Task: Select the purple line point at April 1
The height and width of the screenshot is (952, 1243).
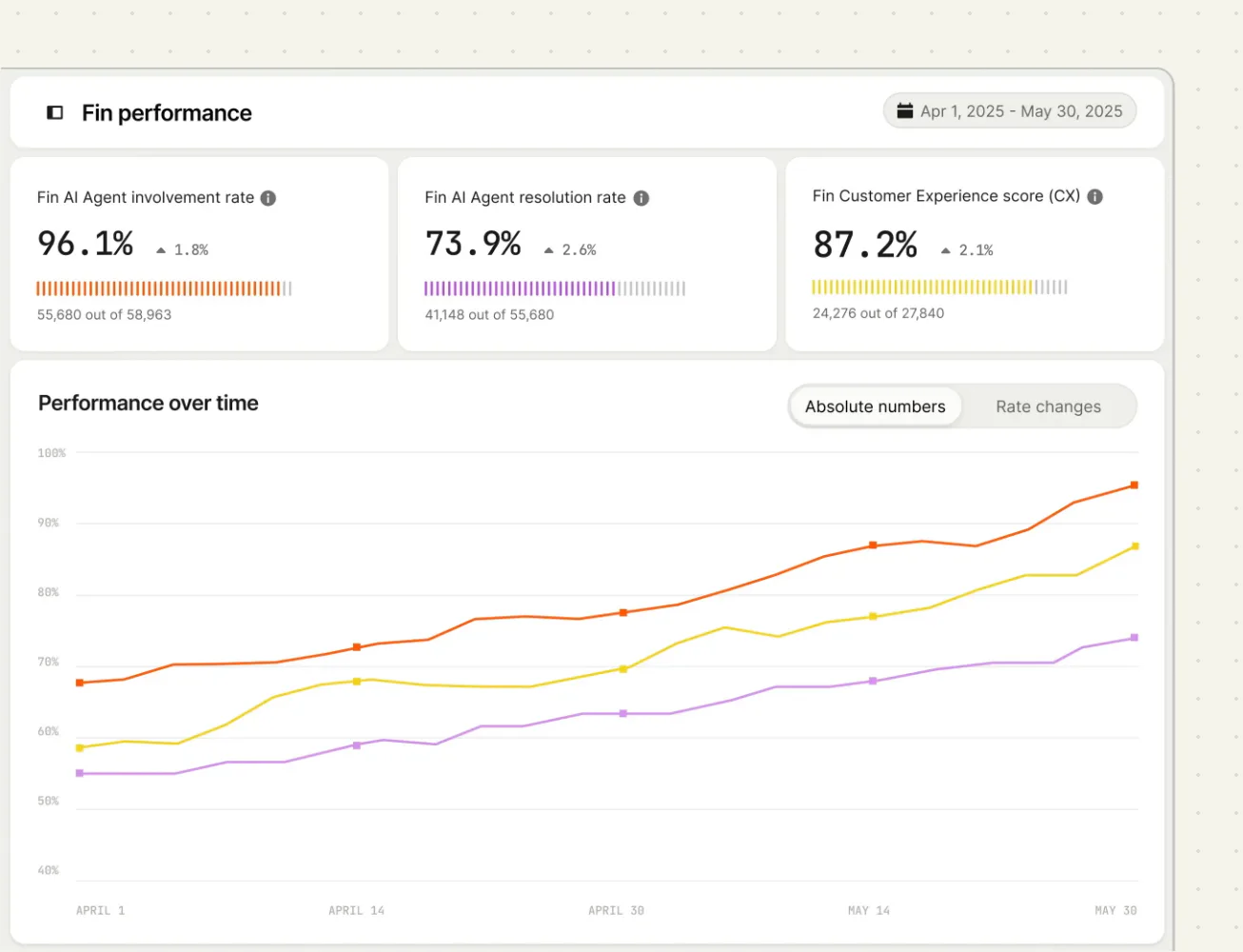Action: tap(80, 774)
